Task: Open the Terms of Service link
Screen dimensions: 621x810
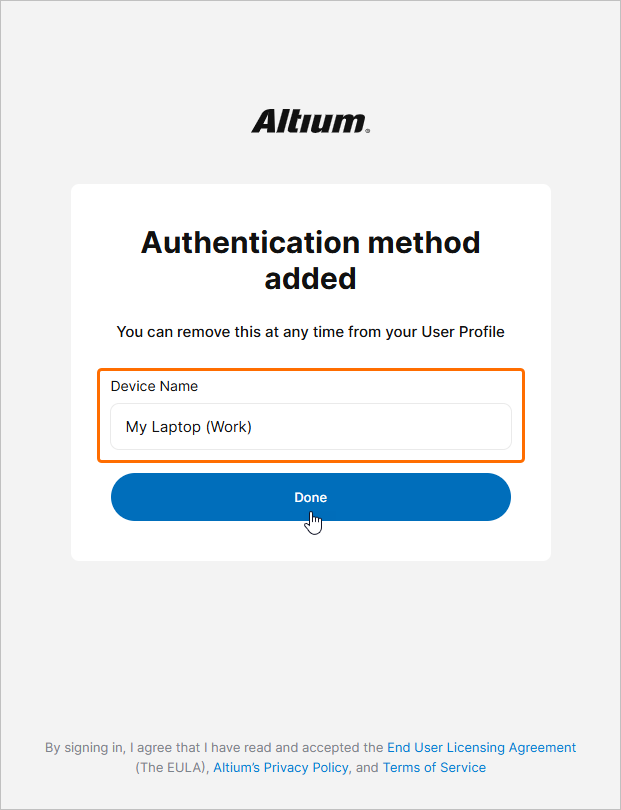Action: (434, 768)
